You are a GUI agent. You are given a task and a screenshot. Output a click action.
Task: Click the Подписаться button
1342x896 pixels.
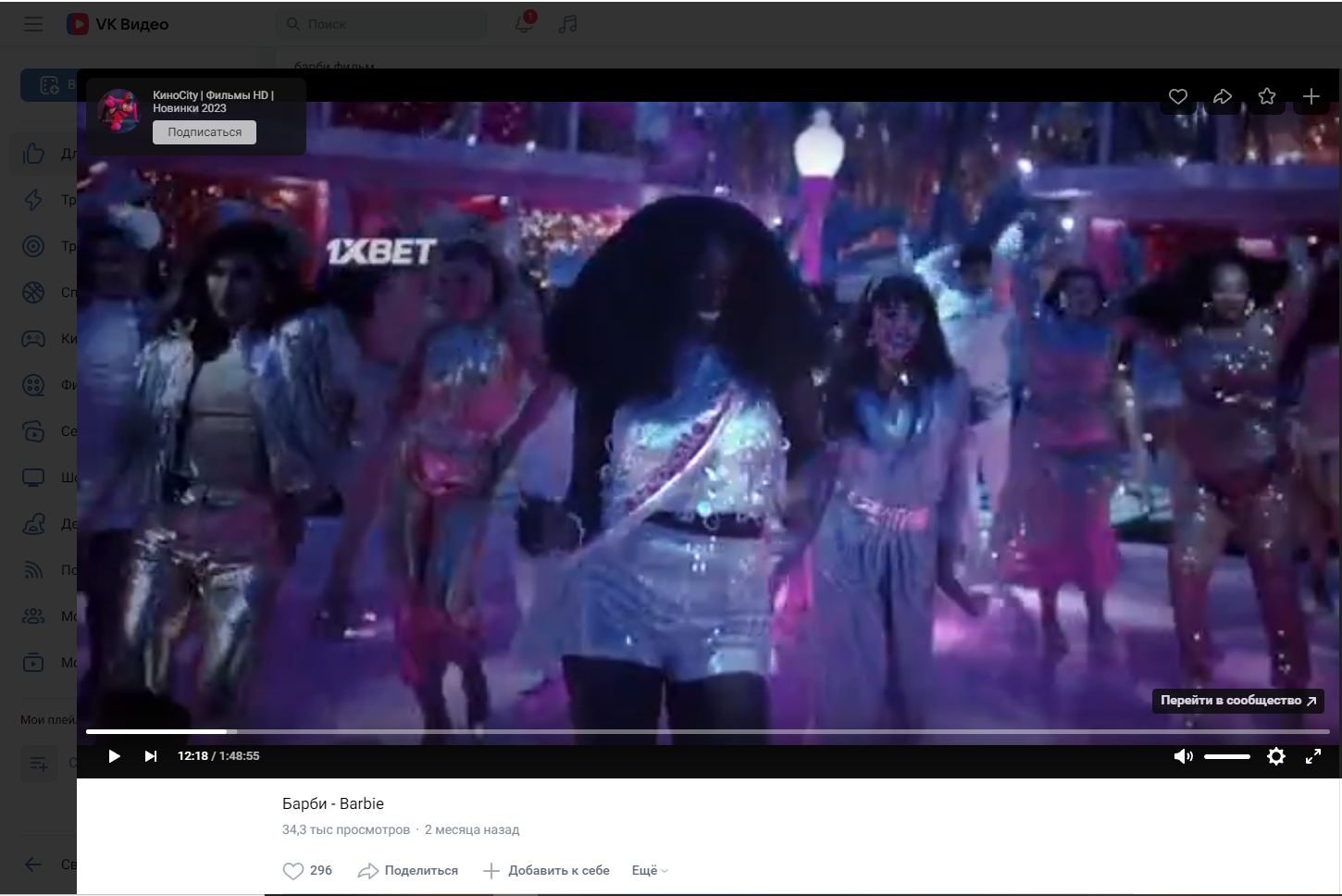point(205,132)
